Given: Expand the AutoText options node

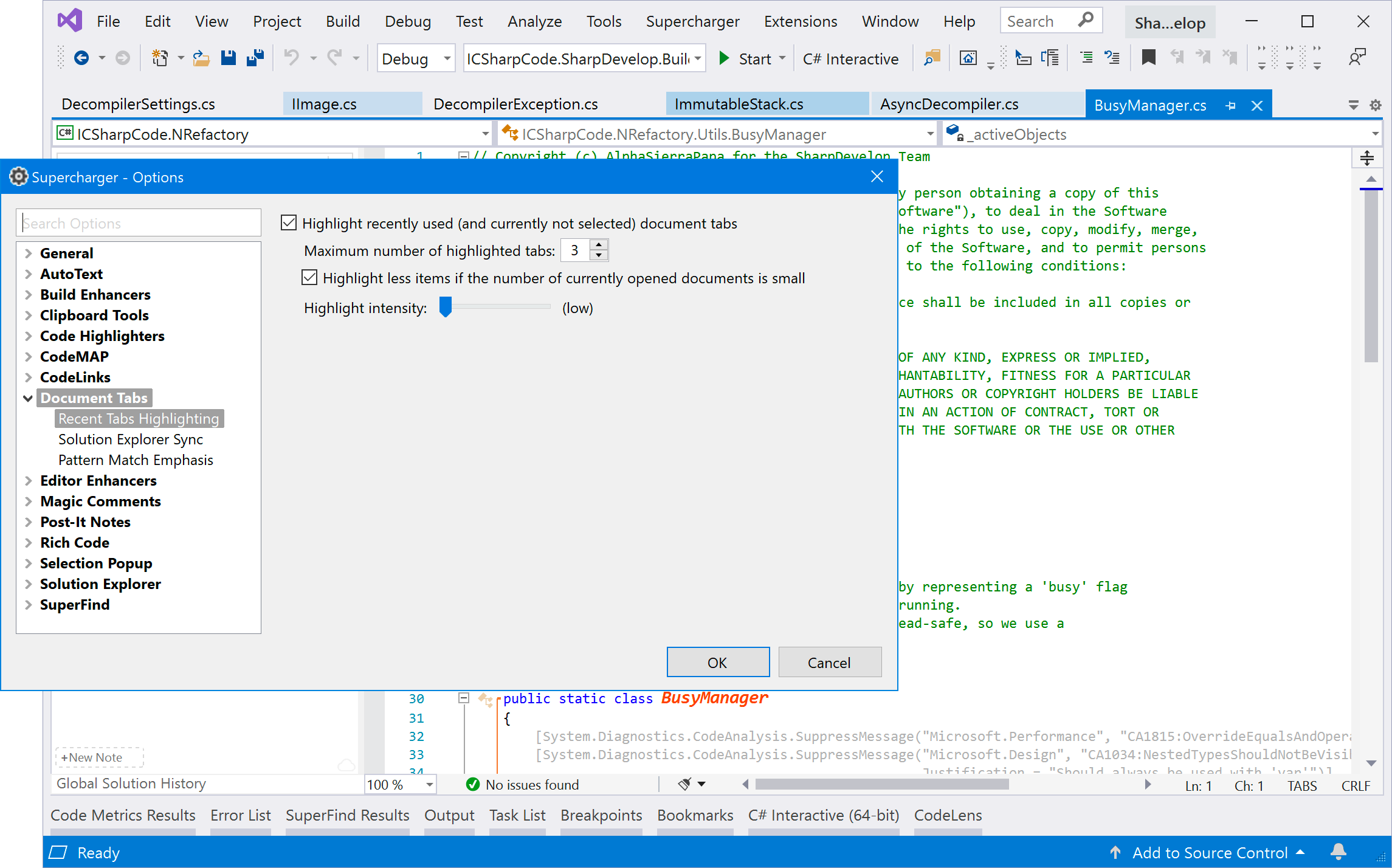Looking at the screenshot, I should coord(28,274).
